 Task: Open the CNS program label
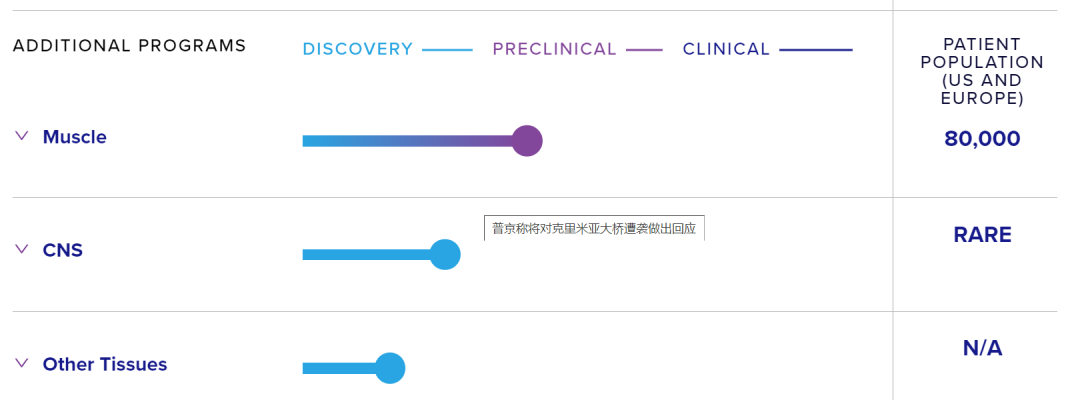[62, 250]
